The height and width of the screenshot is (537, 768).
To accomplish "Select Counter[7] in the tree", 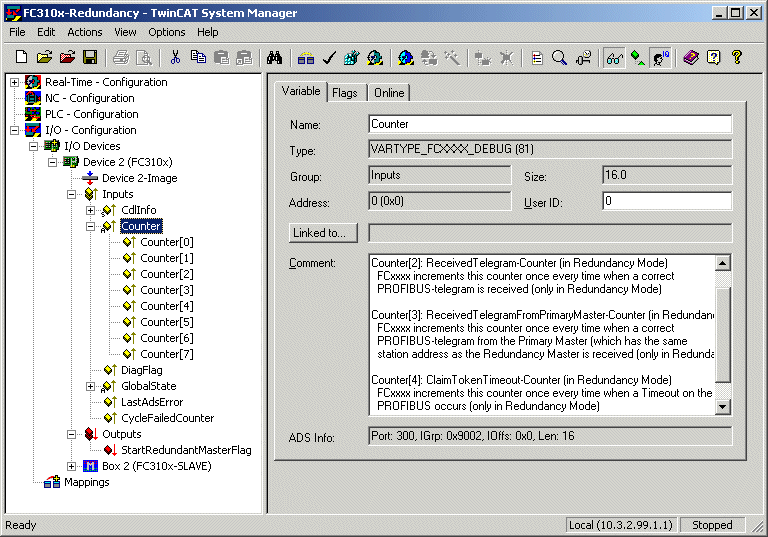I will click(x=167, y=354).
